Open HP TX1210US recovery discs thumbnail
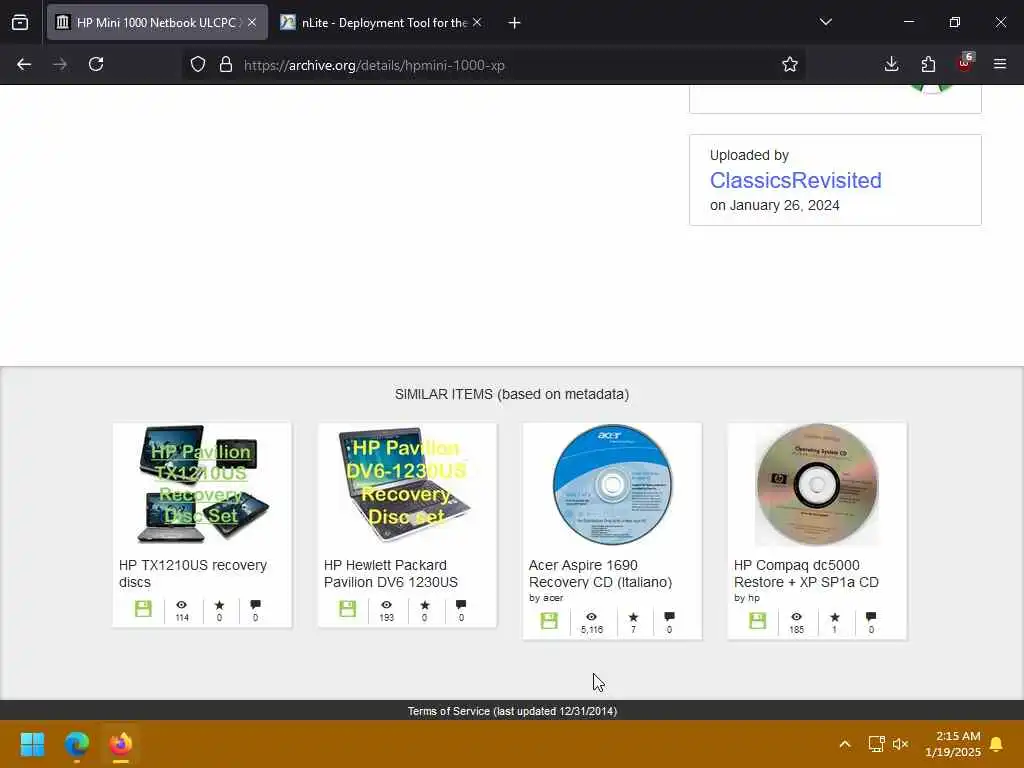1024x768 pixels. (202, 484)
